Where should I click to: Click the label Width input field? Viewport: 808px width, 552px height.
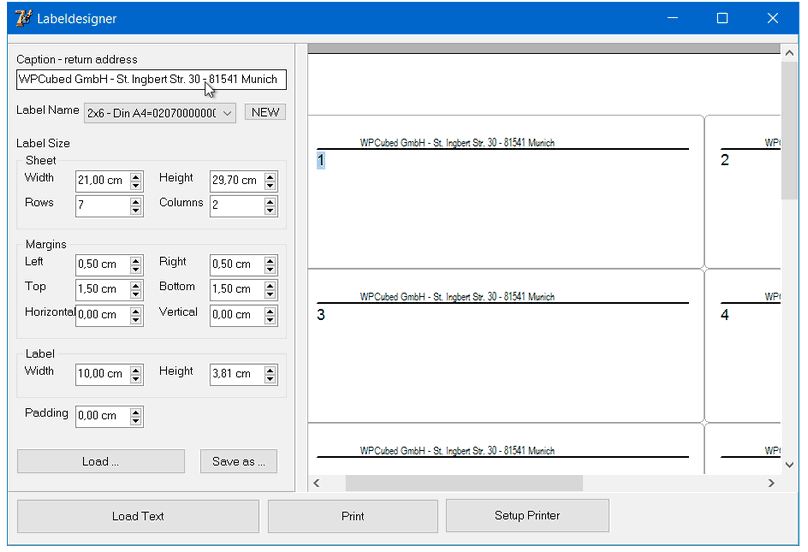coord(101,374)
